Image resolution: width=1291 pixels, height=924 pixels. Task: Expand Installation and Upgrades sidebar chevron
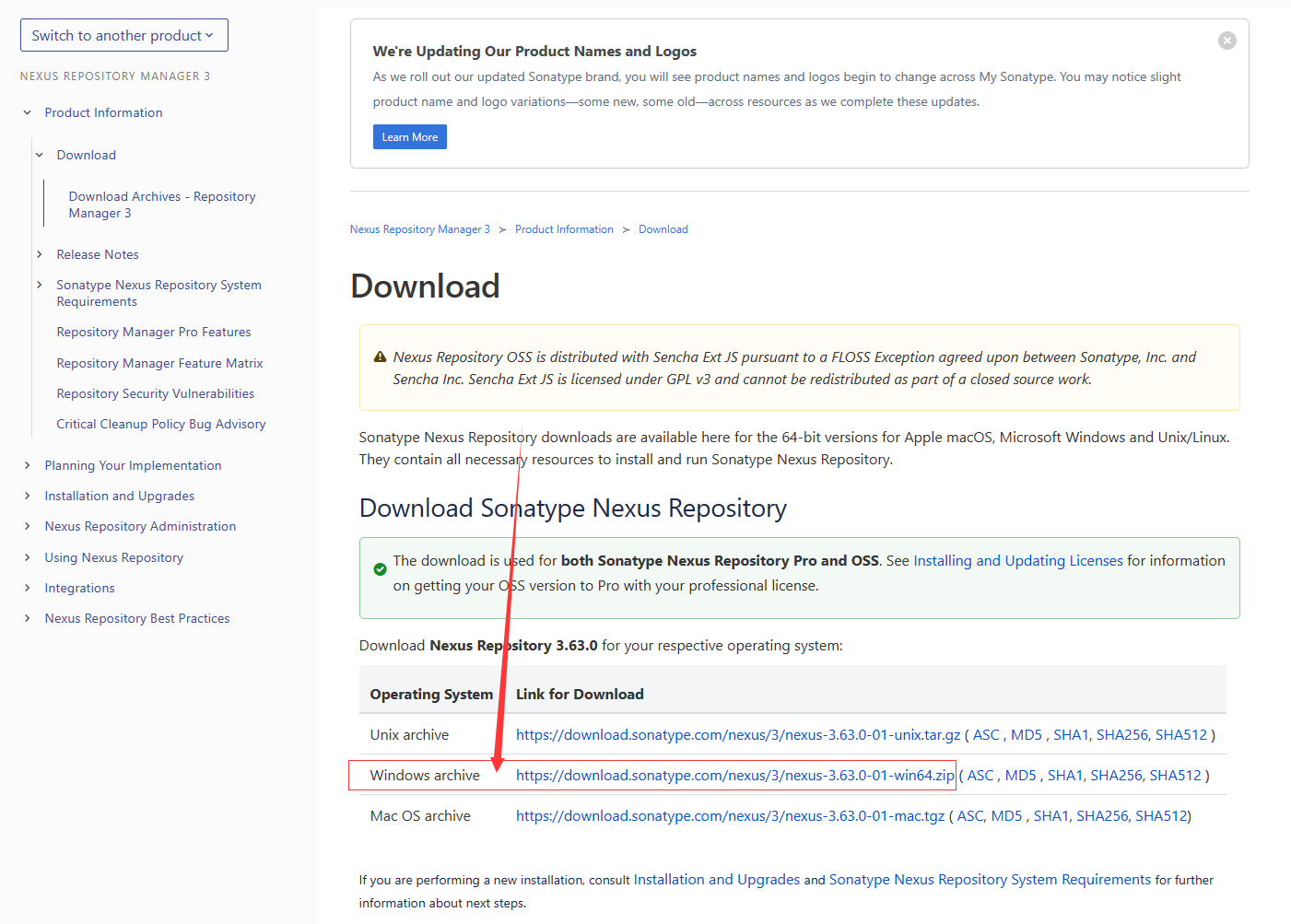[x=28, y=496]
